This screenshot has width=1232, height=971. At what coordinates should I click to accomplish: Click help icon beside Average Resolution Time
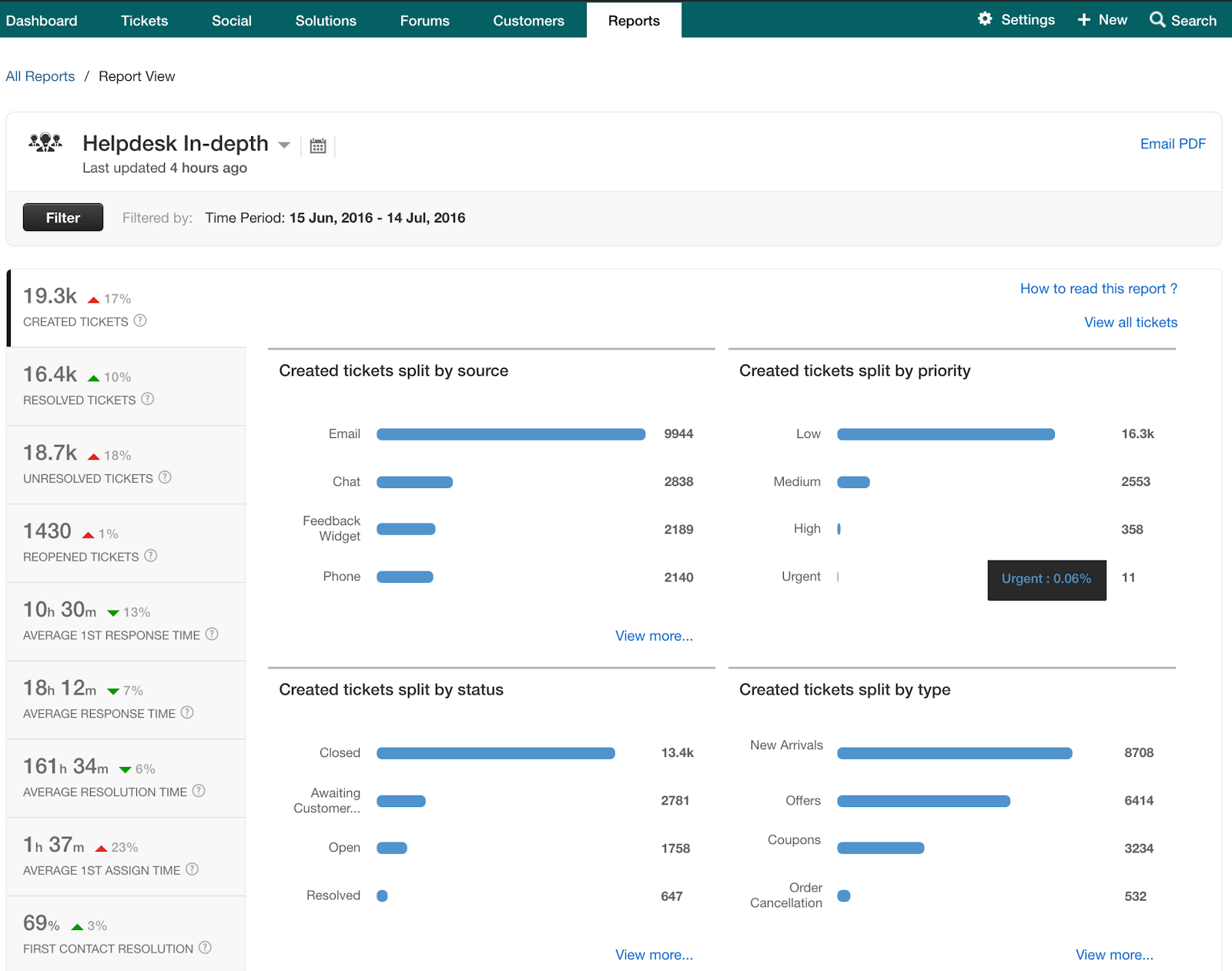click(199, 791)
